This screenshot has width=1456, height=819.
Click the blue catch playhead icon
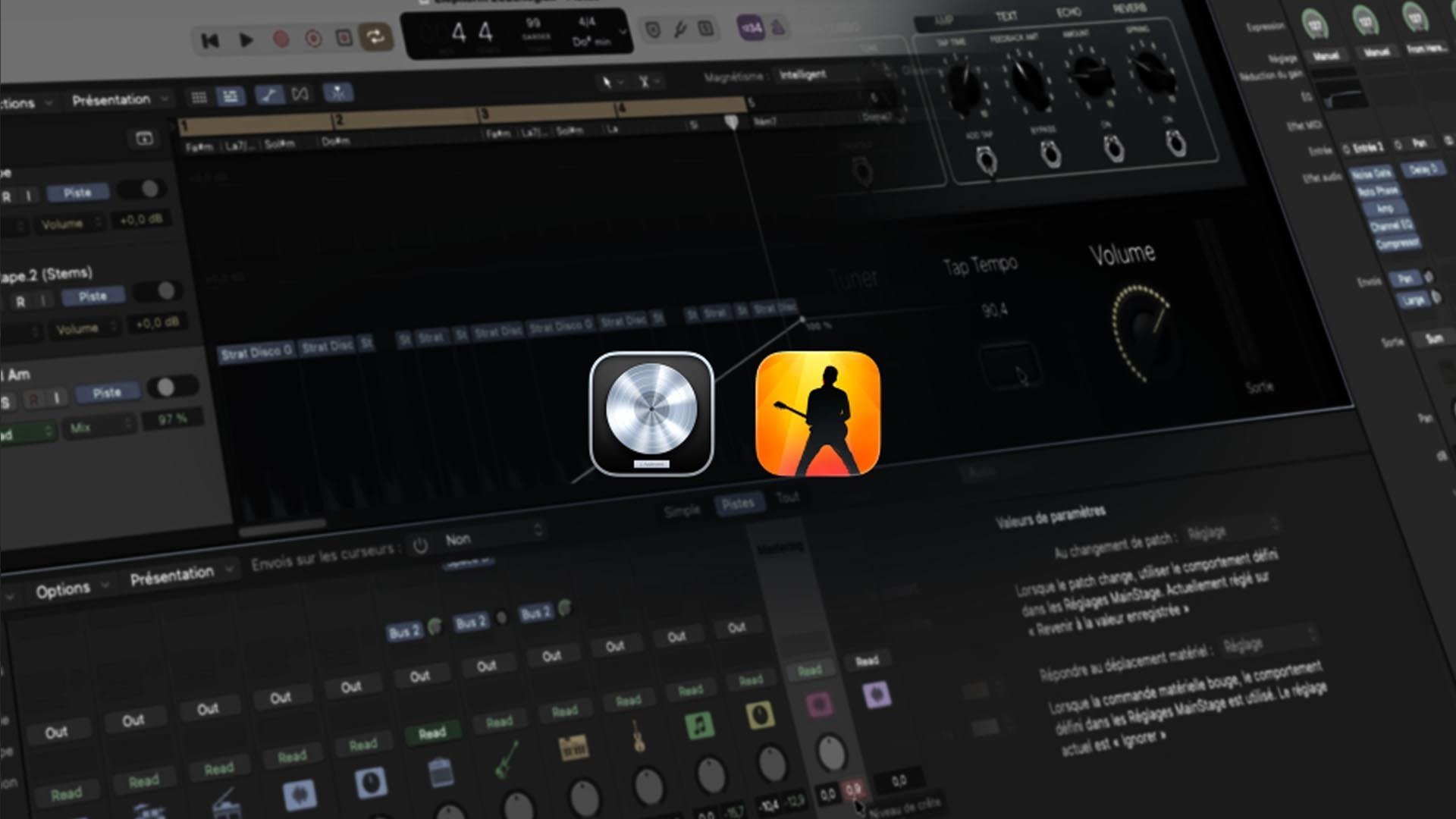point(337,93)
